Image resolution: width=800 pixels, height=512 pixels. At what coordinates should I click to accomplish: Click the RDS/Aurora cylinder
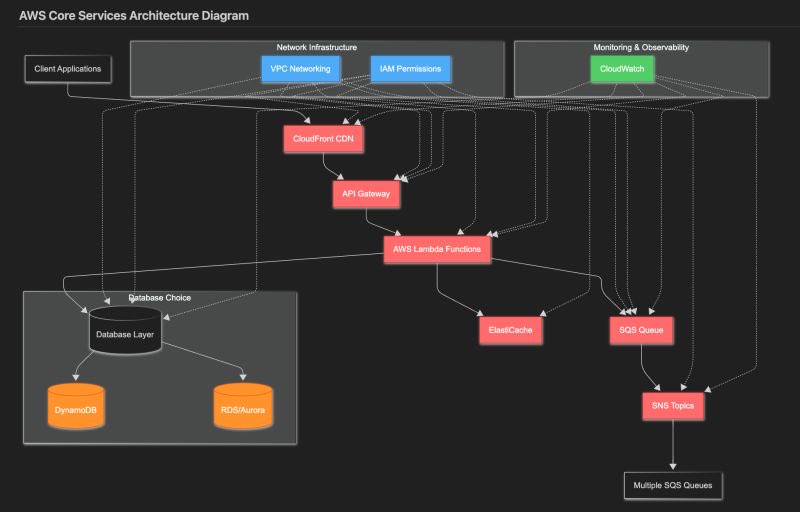click(x=243, y=406)
